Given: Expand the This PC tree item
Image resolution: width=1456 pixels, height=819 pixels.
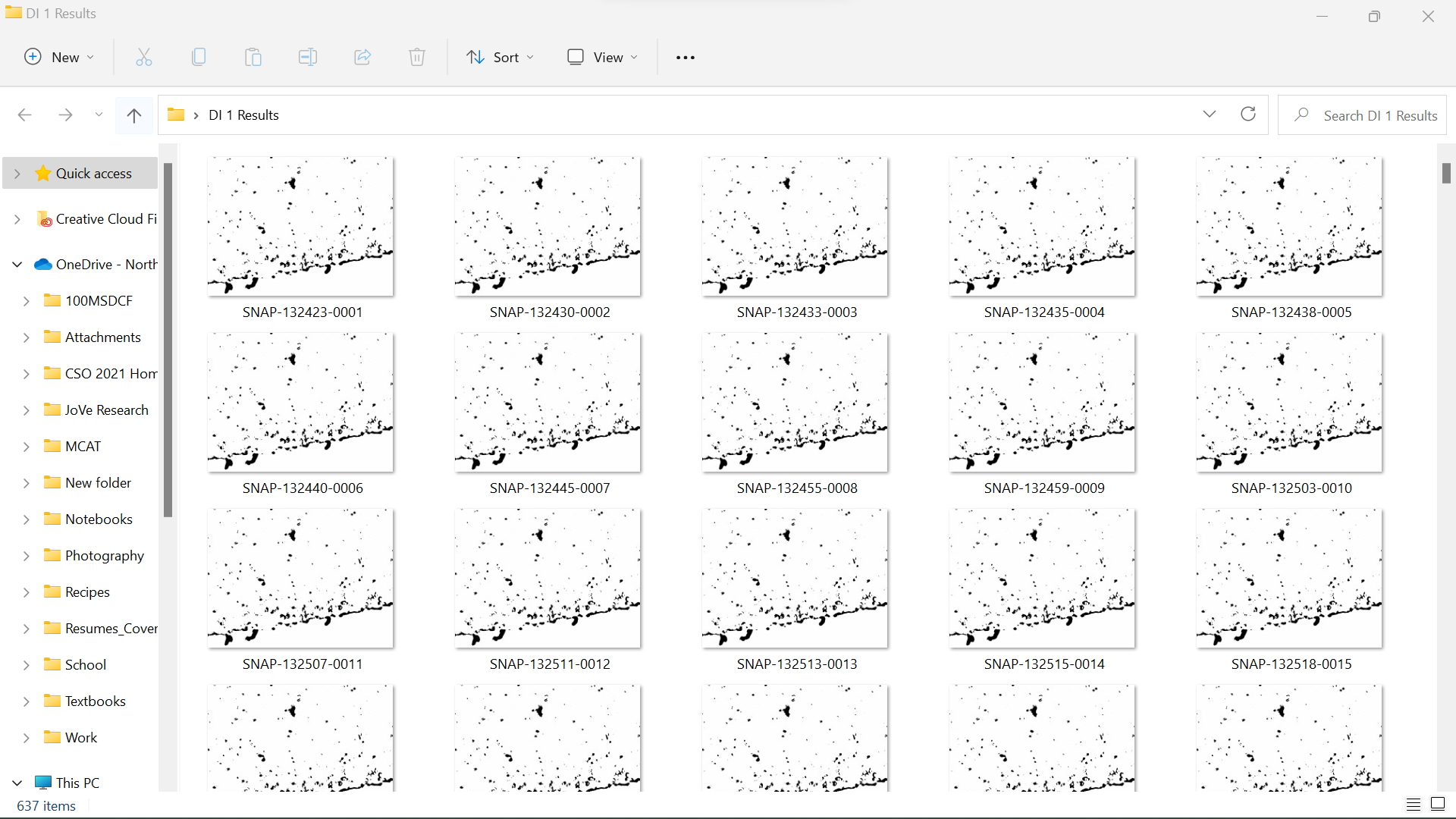Looking at the screenshot, I should (17, 783).
